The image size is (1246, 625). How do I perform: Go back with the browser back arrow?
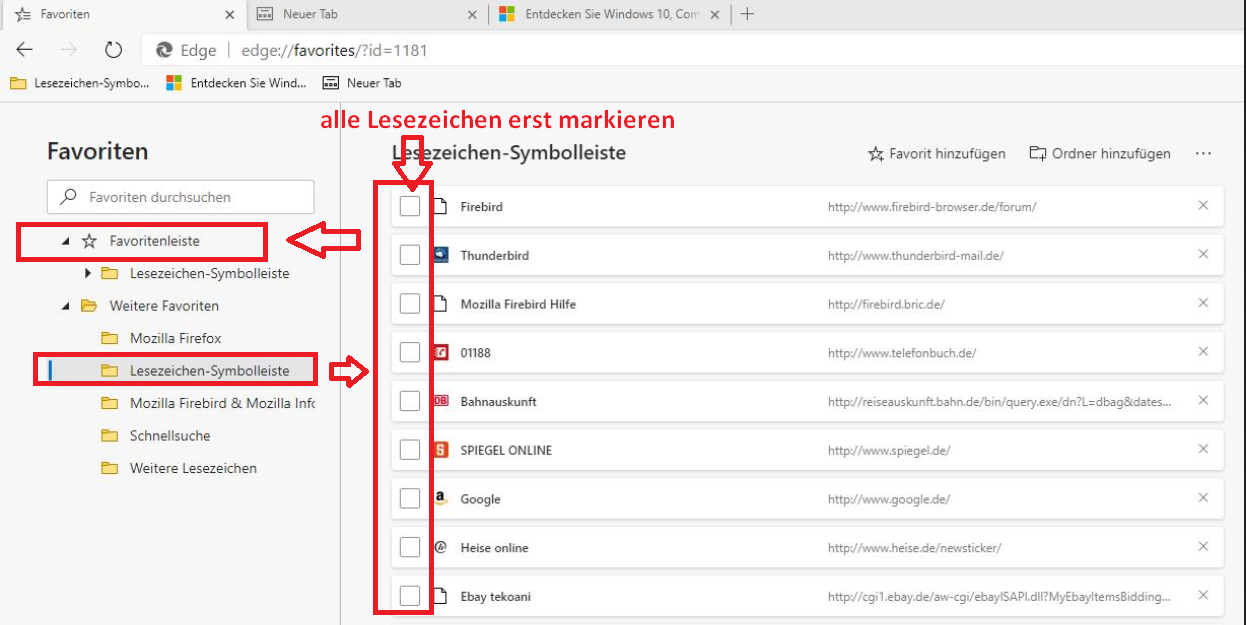(25, 50)
